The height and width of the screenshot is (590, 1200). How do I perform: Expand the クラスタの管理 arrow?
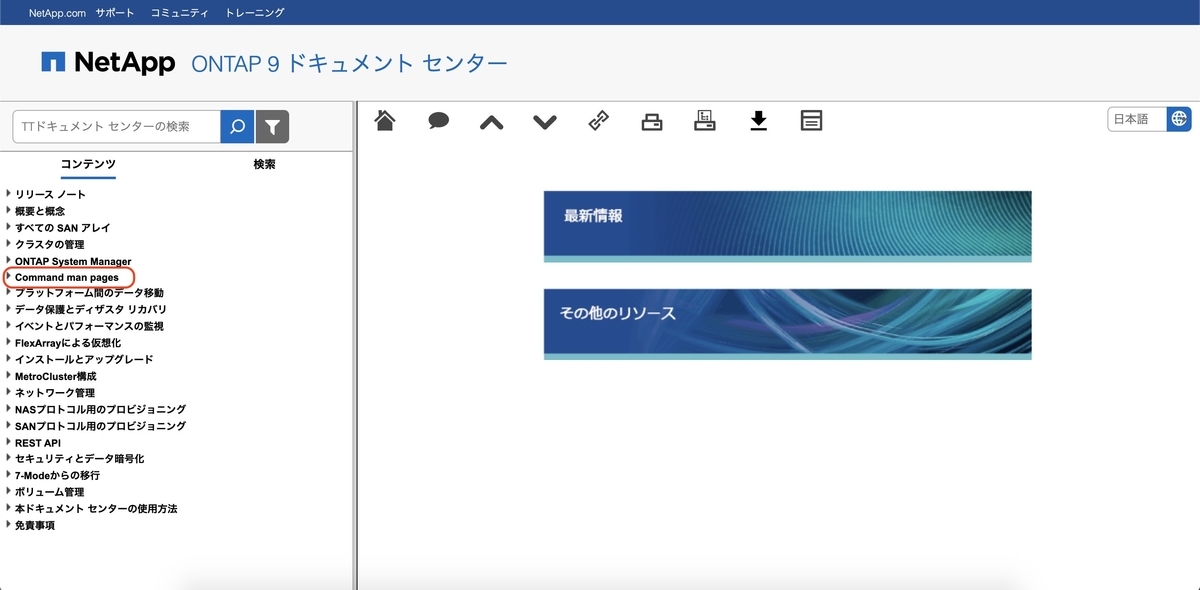(8, 243)
